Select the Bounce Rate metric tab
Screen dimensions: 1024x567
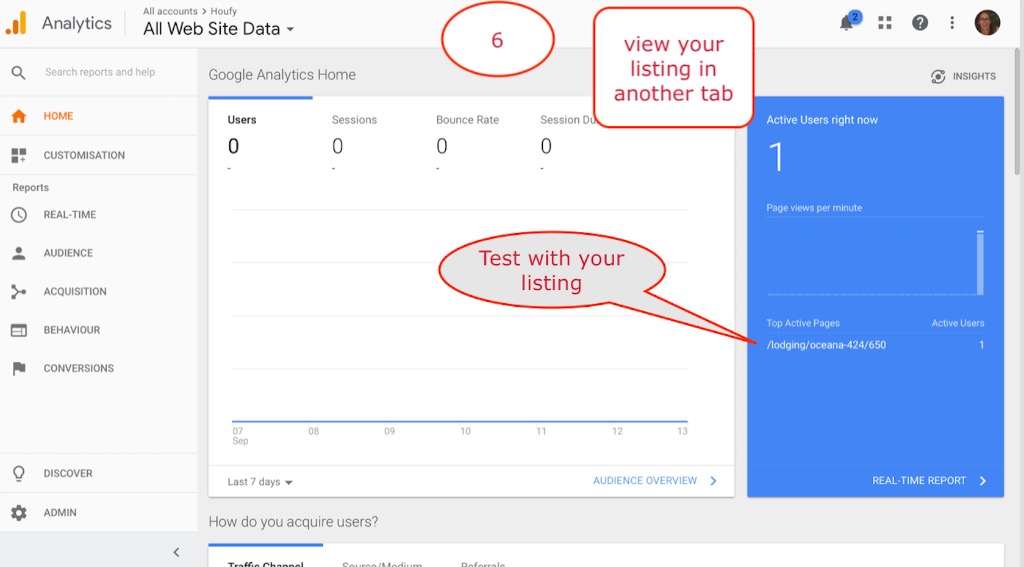point(467,120)
